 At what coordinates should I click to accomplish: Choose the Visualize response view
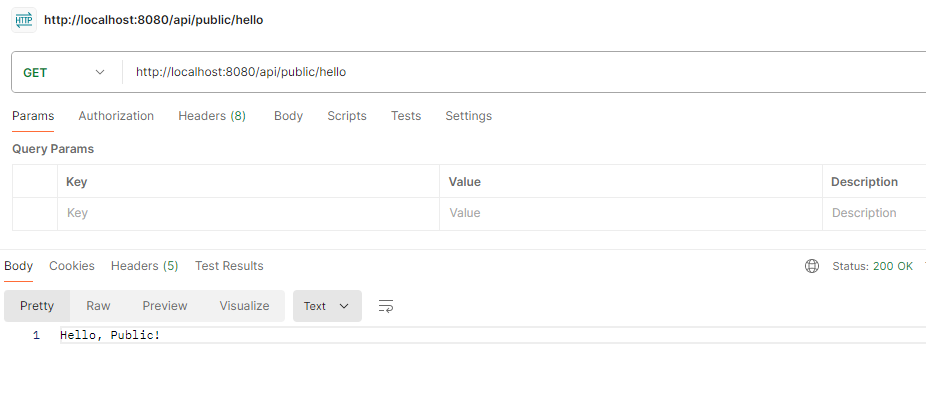(x=244, y=306)
